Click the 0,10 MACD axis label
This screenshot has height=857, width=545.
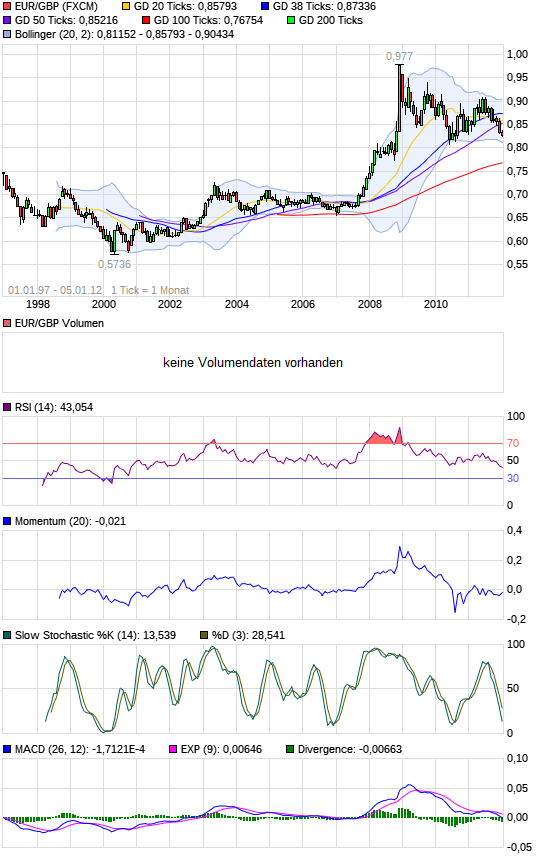click(517, 758)
